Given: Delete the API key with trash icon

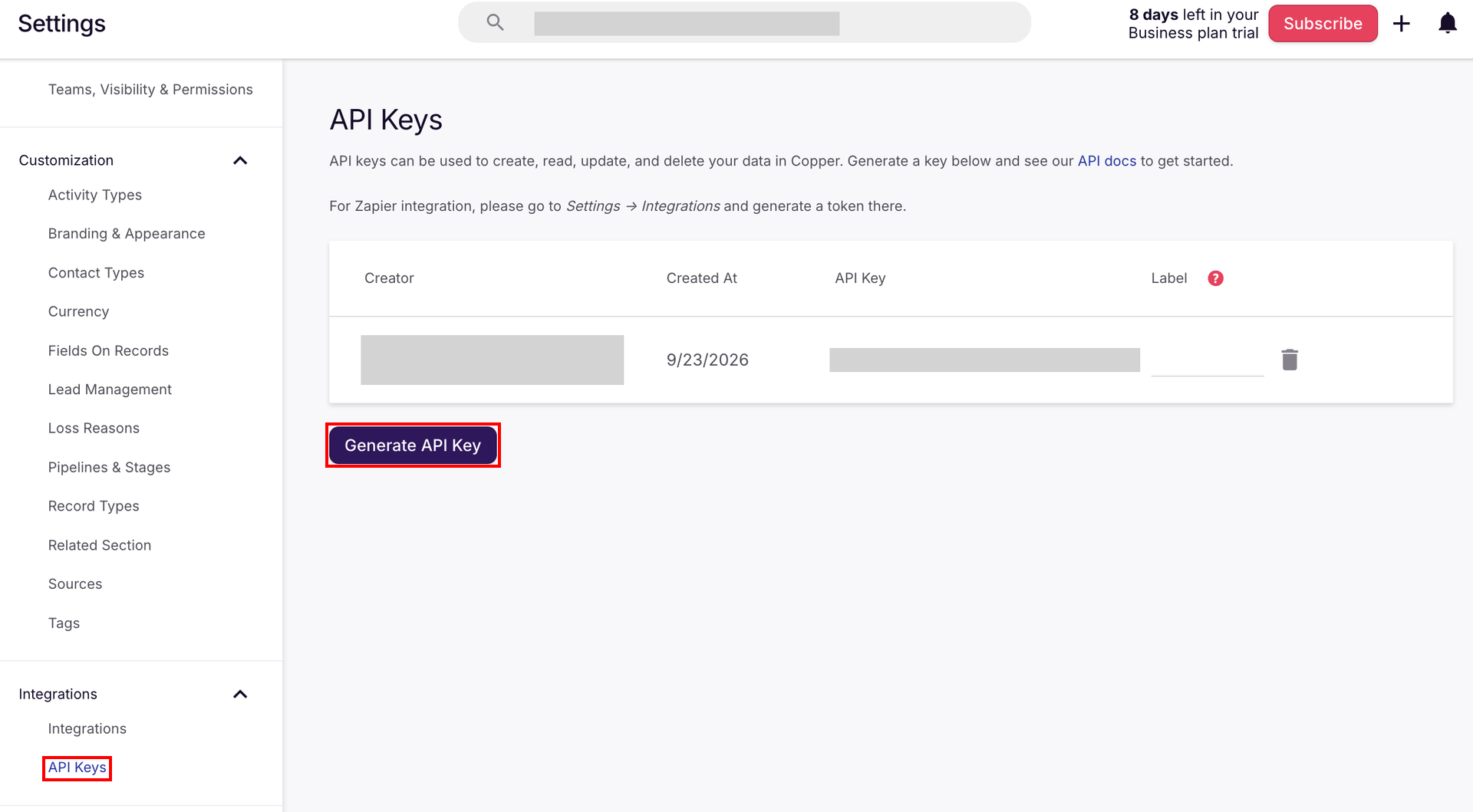Looking at the screenshot, I should click(1290, 360).
